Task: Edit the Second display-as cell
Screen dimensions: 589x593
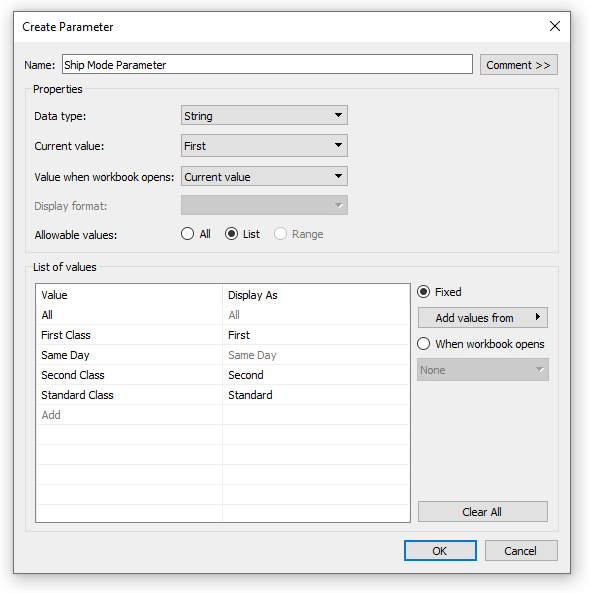Action: point(316,375)
